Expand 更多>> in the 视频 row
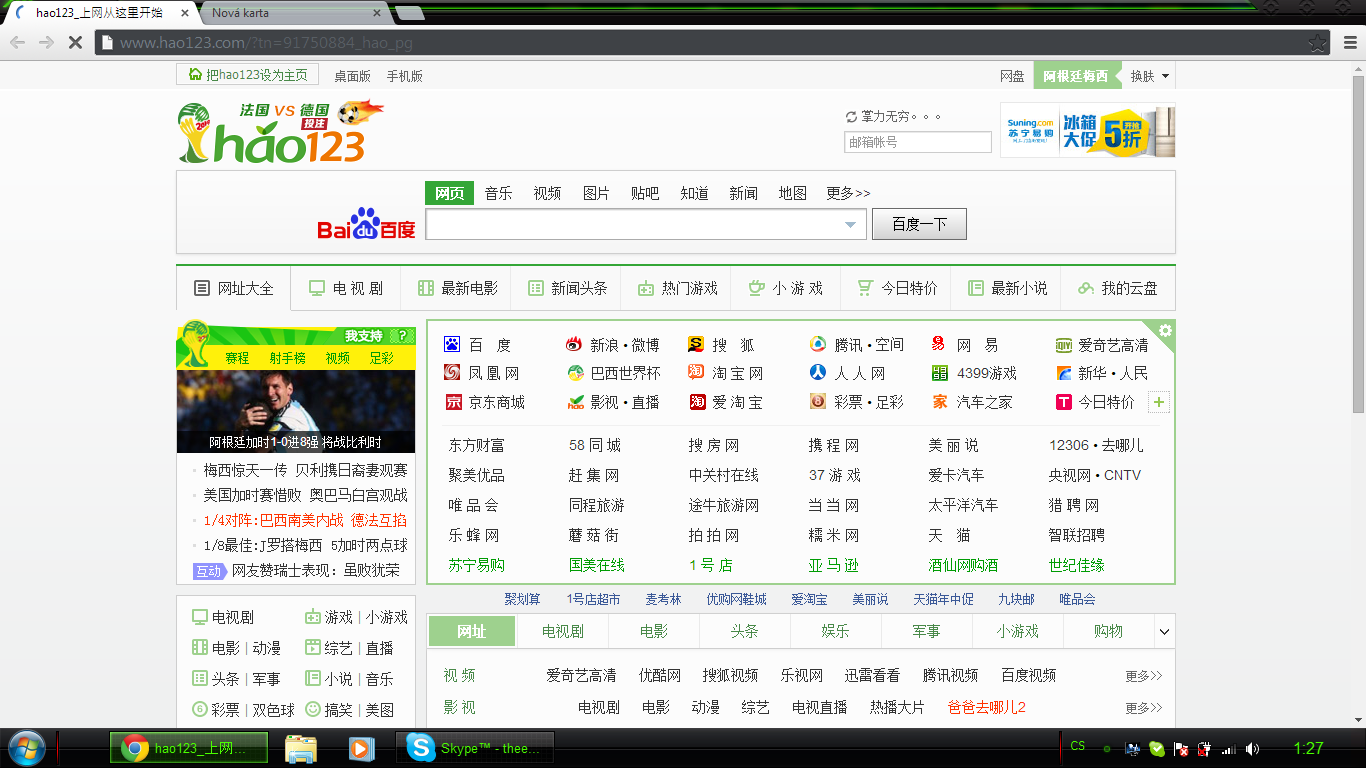Screen dimensions: 1366x768 (1144, 676)
